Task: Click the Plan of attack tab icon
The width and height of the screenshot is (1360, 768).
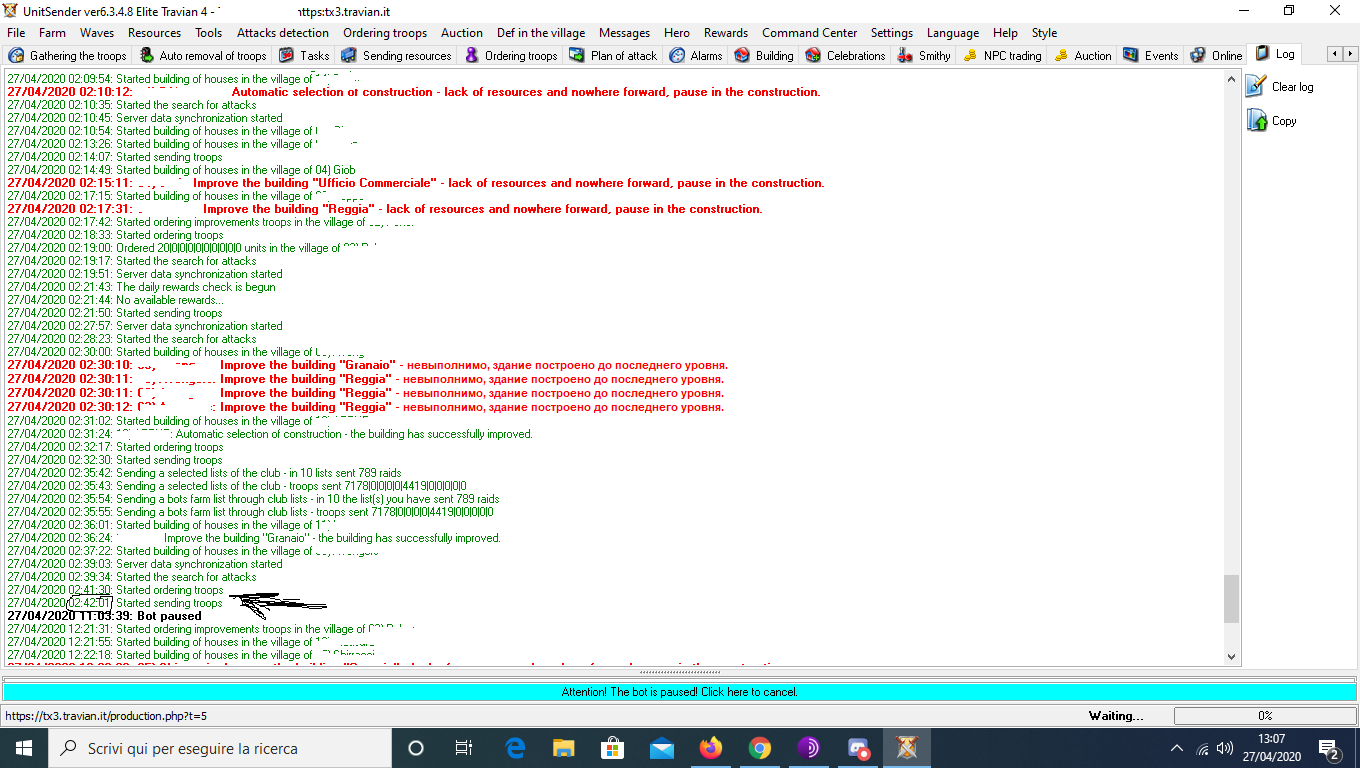Action: tap(577, 56)
